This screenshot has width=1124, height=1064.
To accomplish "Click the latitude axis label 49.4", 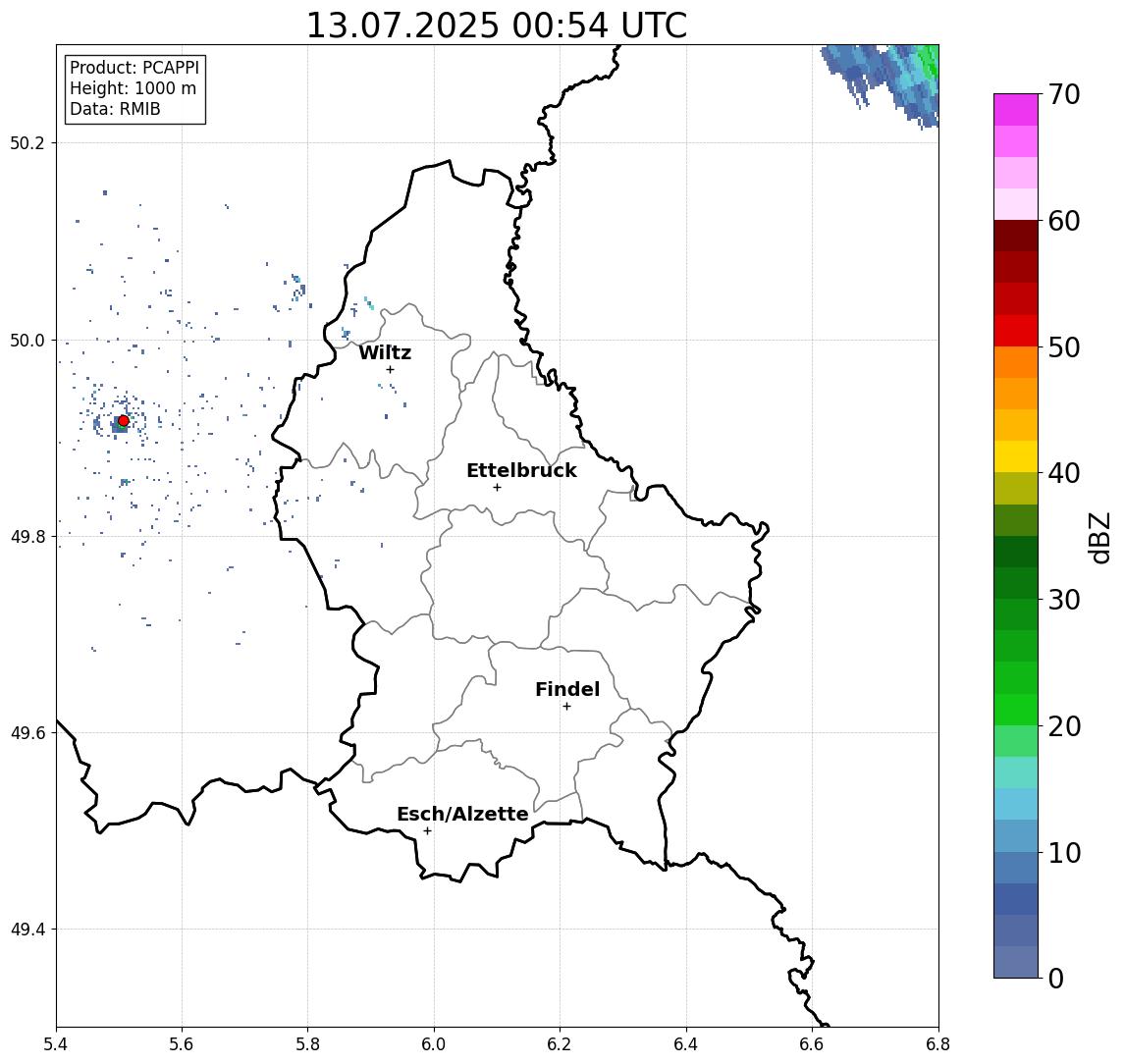I will tap(27, 930).
